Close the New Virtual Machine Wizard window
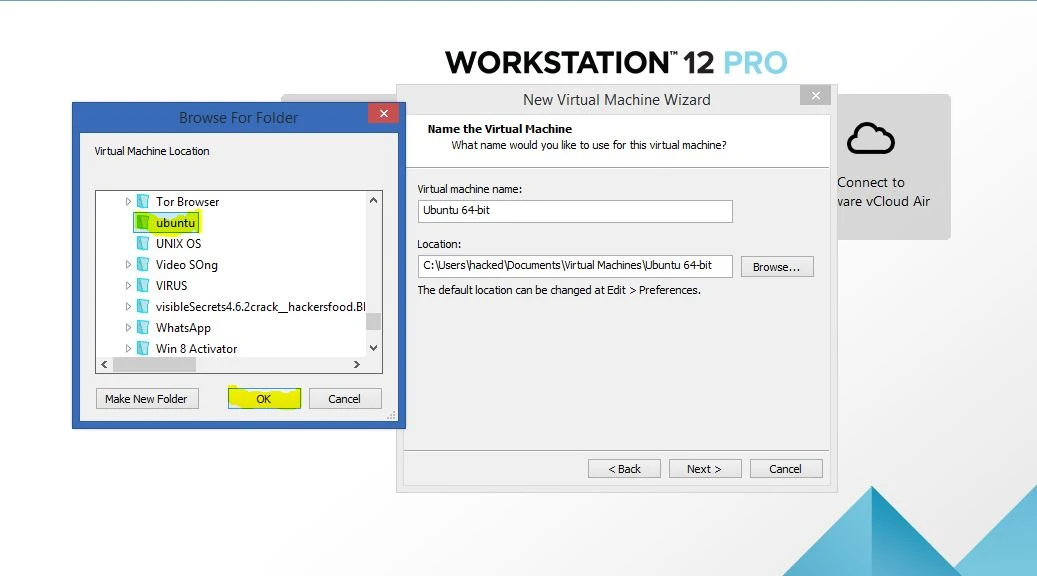Viewport: 1037px width, 576px height. tap(815, 95)
